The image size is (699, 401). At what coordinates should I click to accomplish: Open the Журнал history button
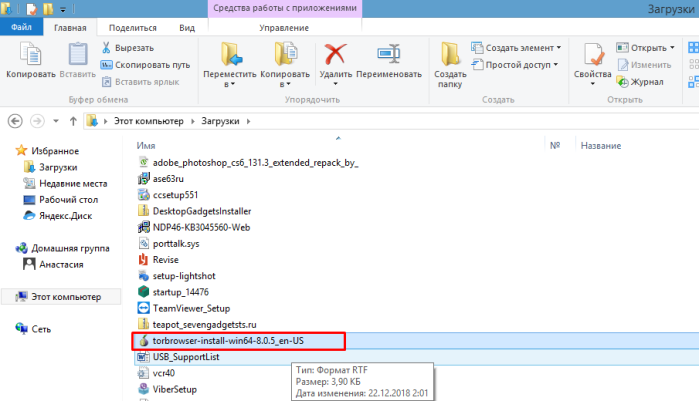(x=640, y=82)
